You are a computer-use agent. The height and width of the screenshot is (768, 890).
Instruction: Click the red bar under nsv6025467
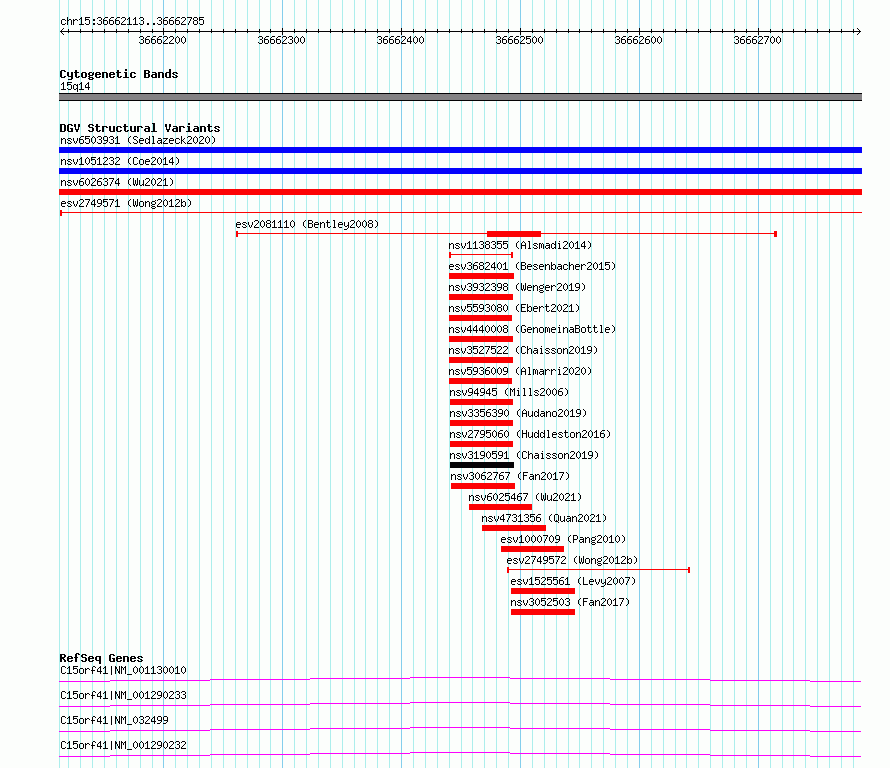501,507
